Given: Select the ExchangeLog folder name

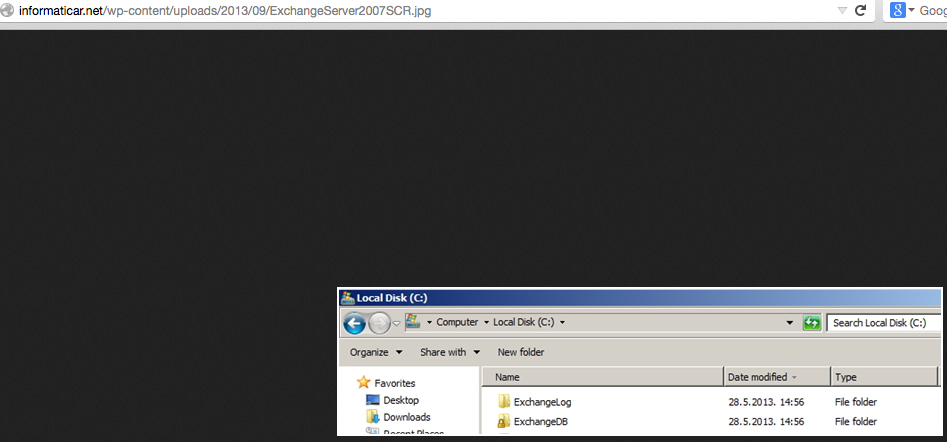Looking at the screenshot, I should coord(542,402).
